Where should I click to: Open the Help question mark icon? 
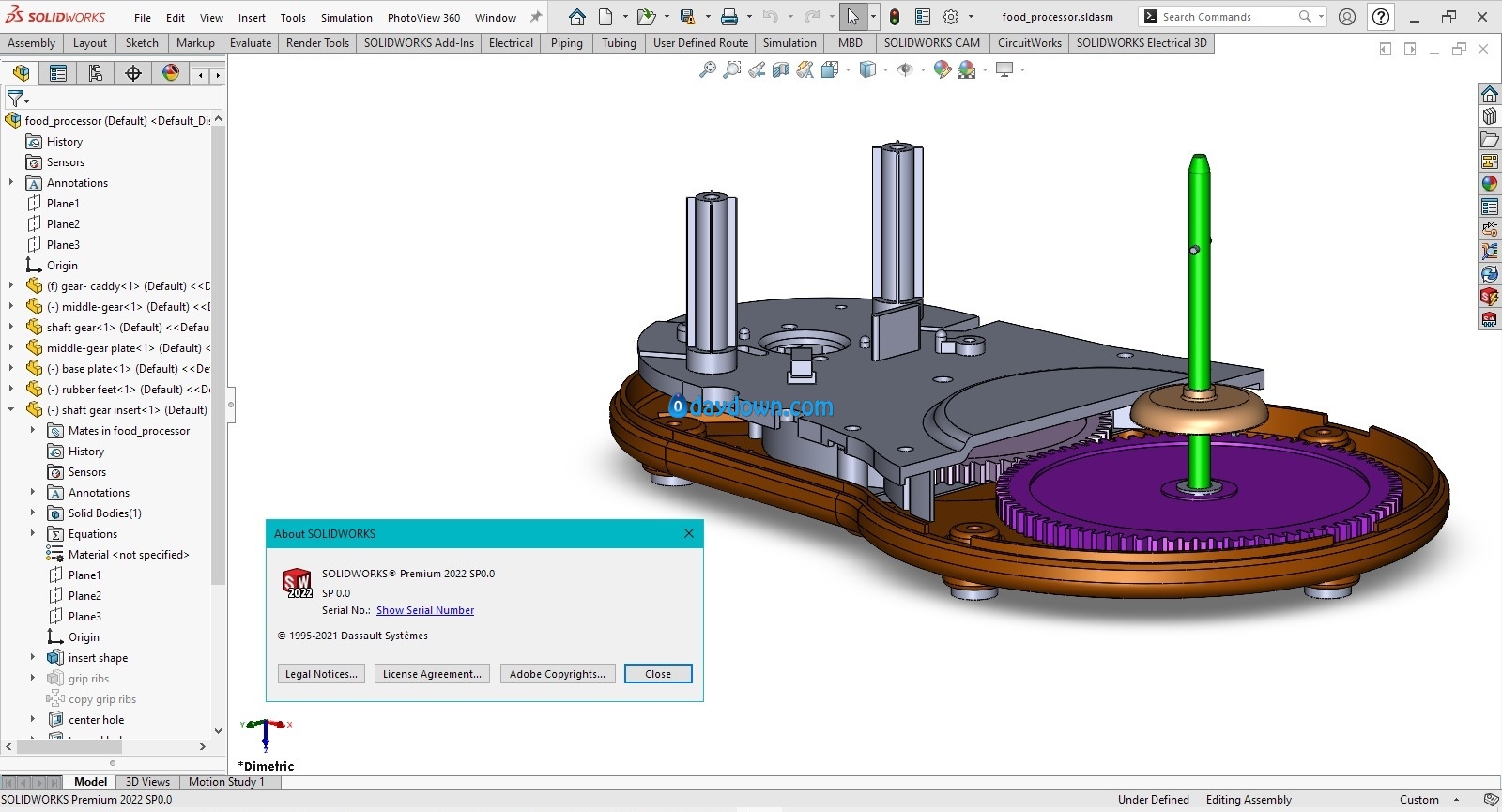[1381, 17]
